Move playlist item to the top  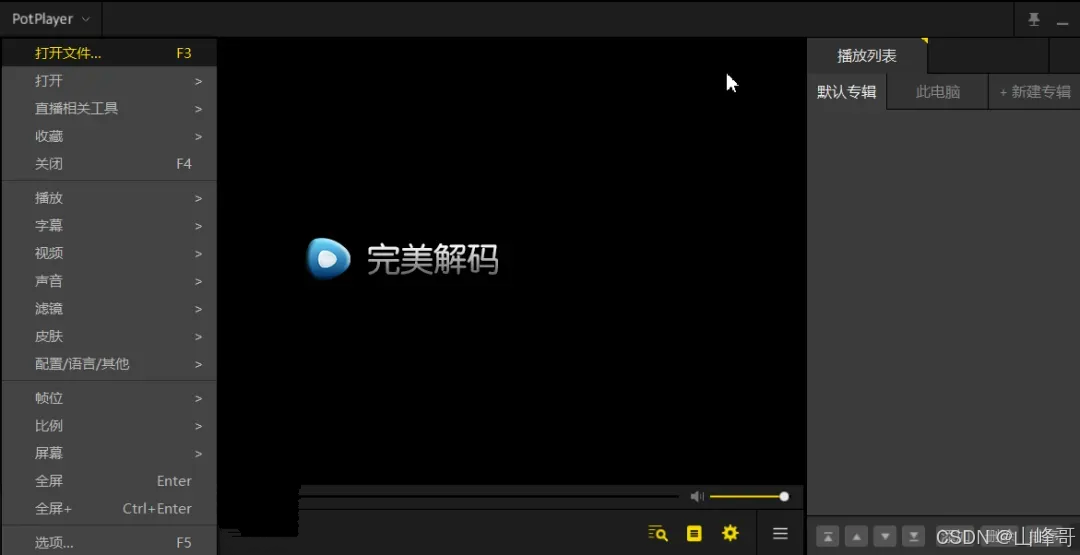pyautogui.click(x=828, y=536)
